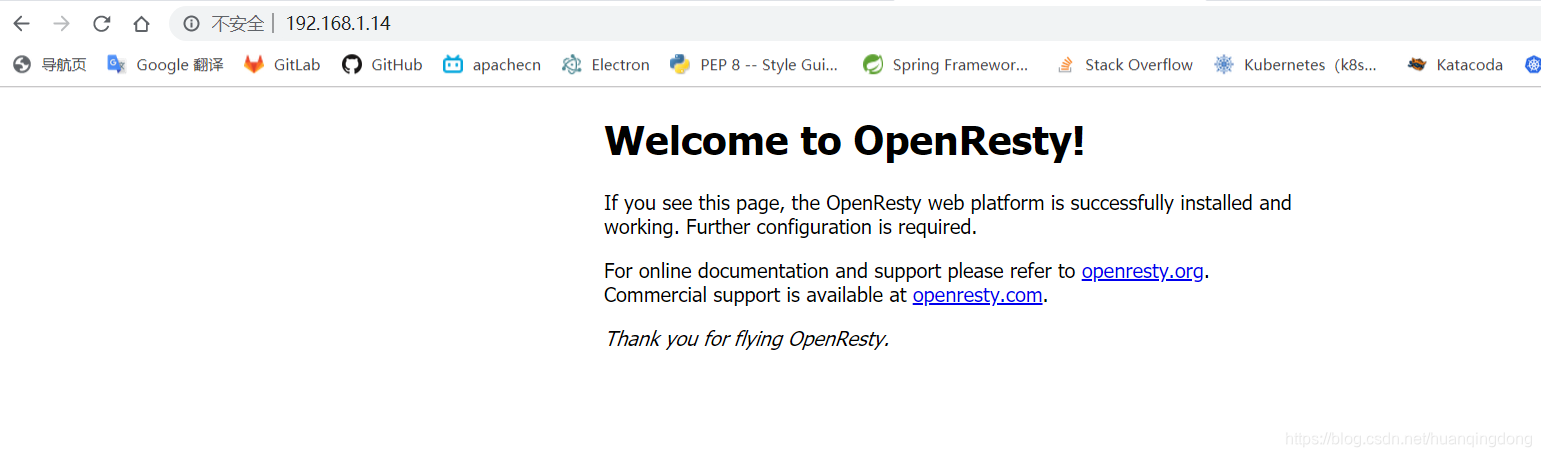Open the browser home page icon
The image size is (1541, 457).
[141, 23]
